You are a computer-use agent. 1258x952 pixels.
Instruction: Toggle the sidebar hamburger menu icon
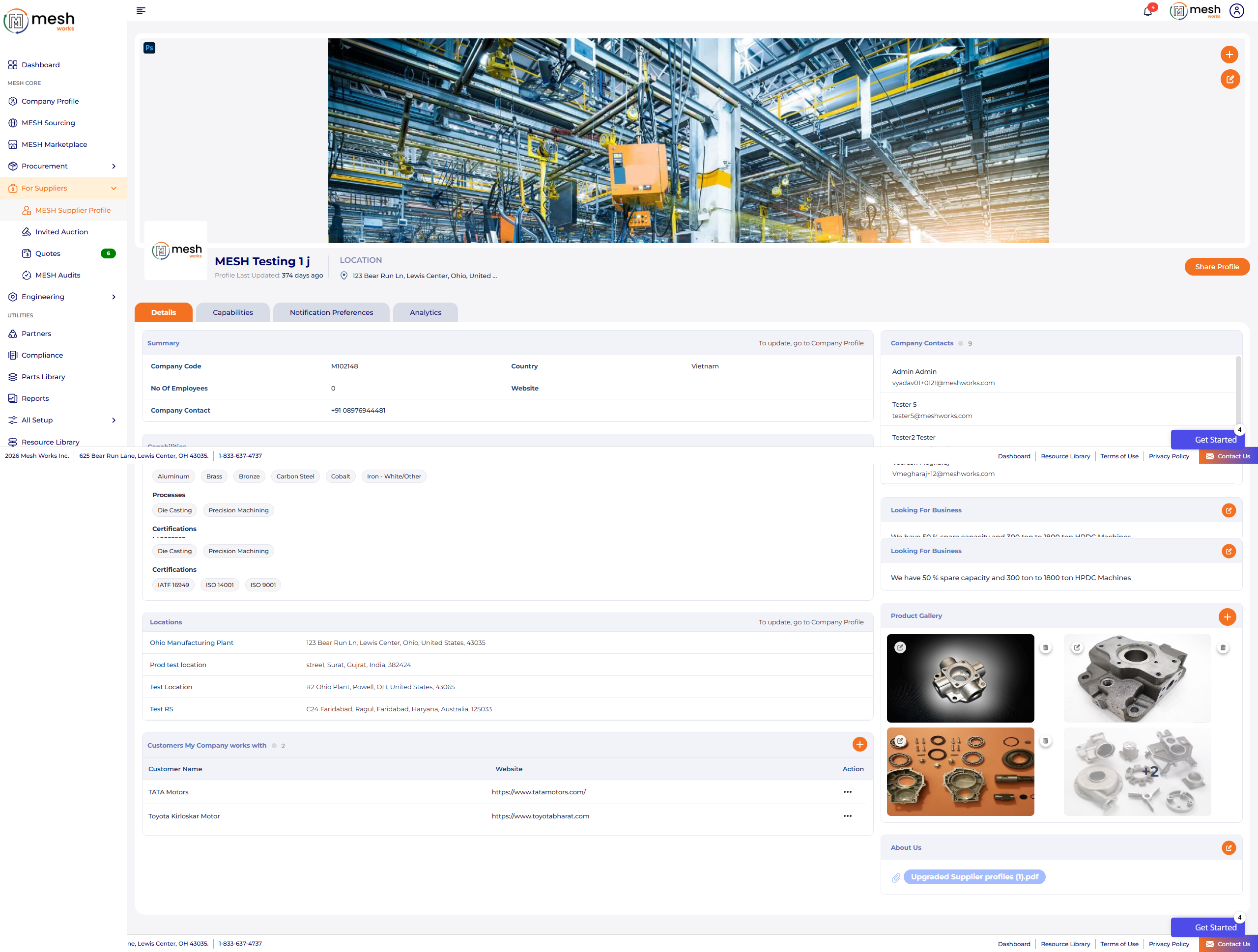[141, 11]
